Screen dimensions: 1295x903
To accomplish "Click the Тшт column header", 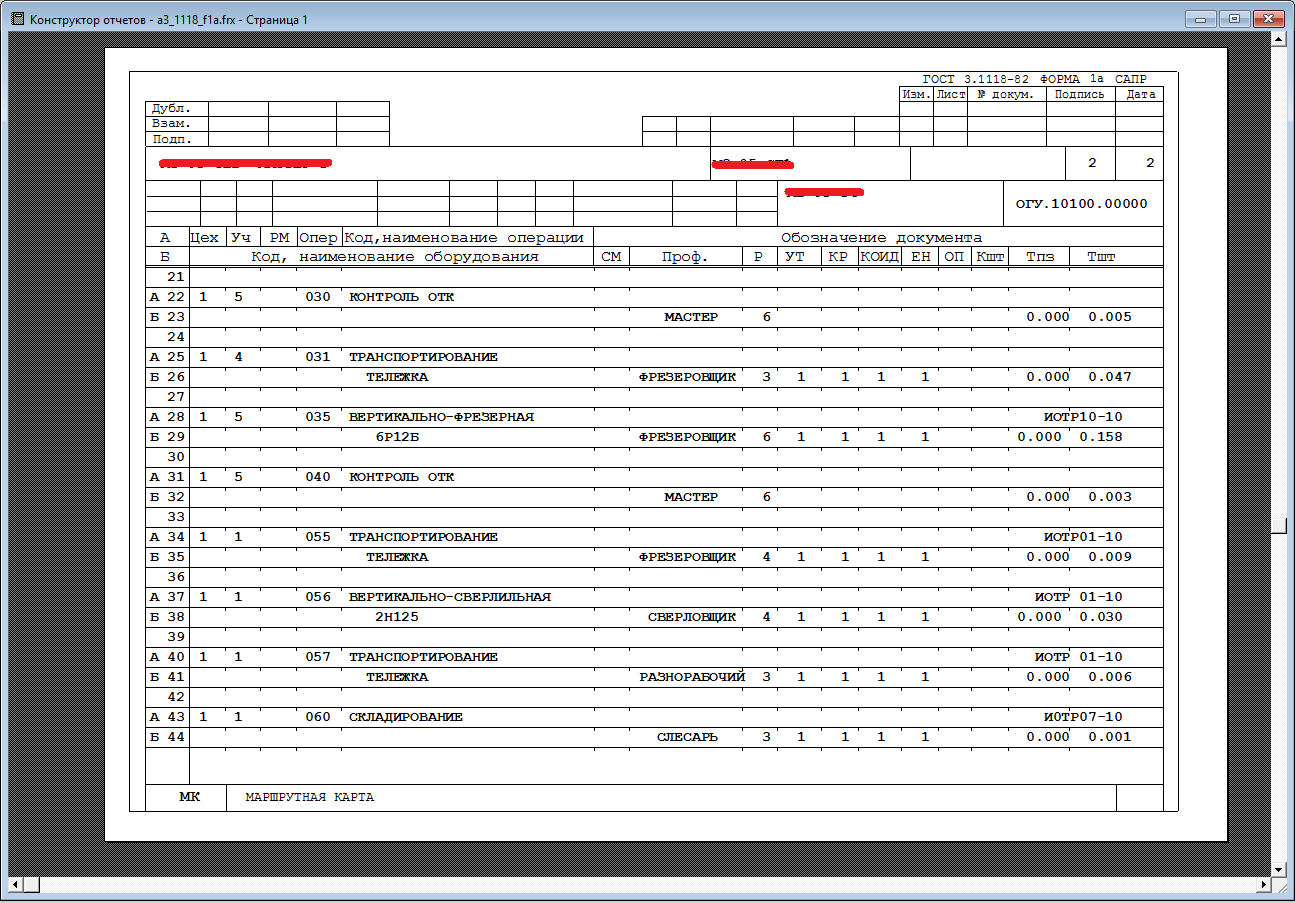I will pos(1101,257).
